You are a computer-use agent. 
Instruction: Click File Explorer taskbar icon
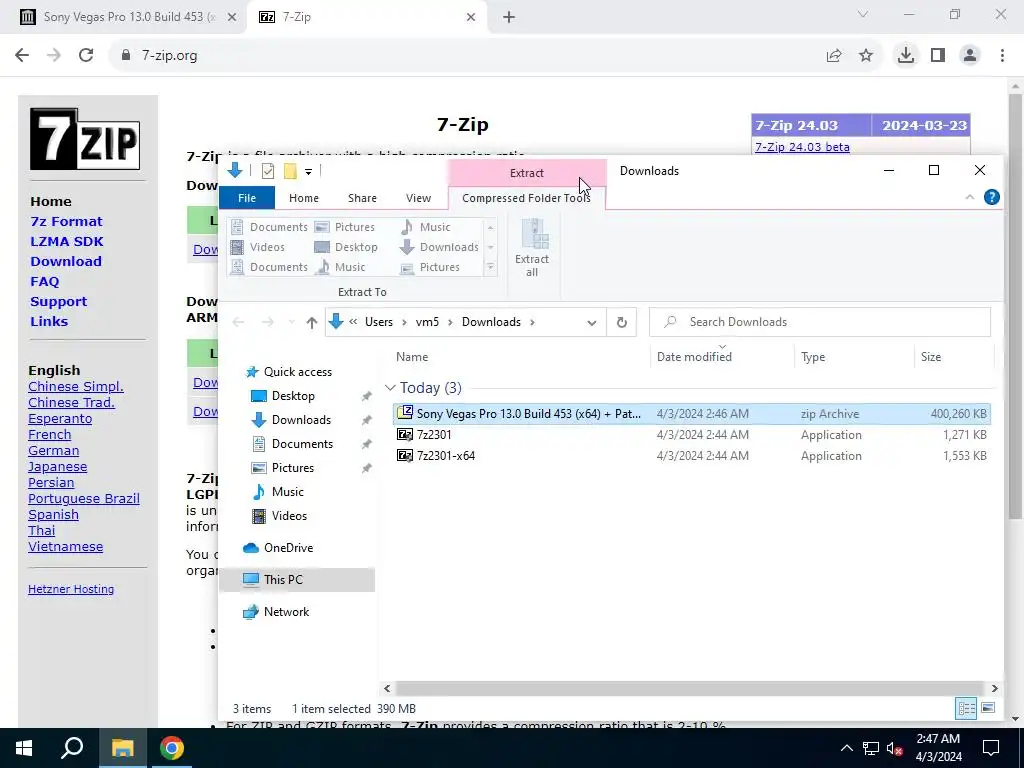coord(122,748)
